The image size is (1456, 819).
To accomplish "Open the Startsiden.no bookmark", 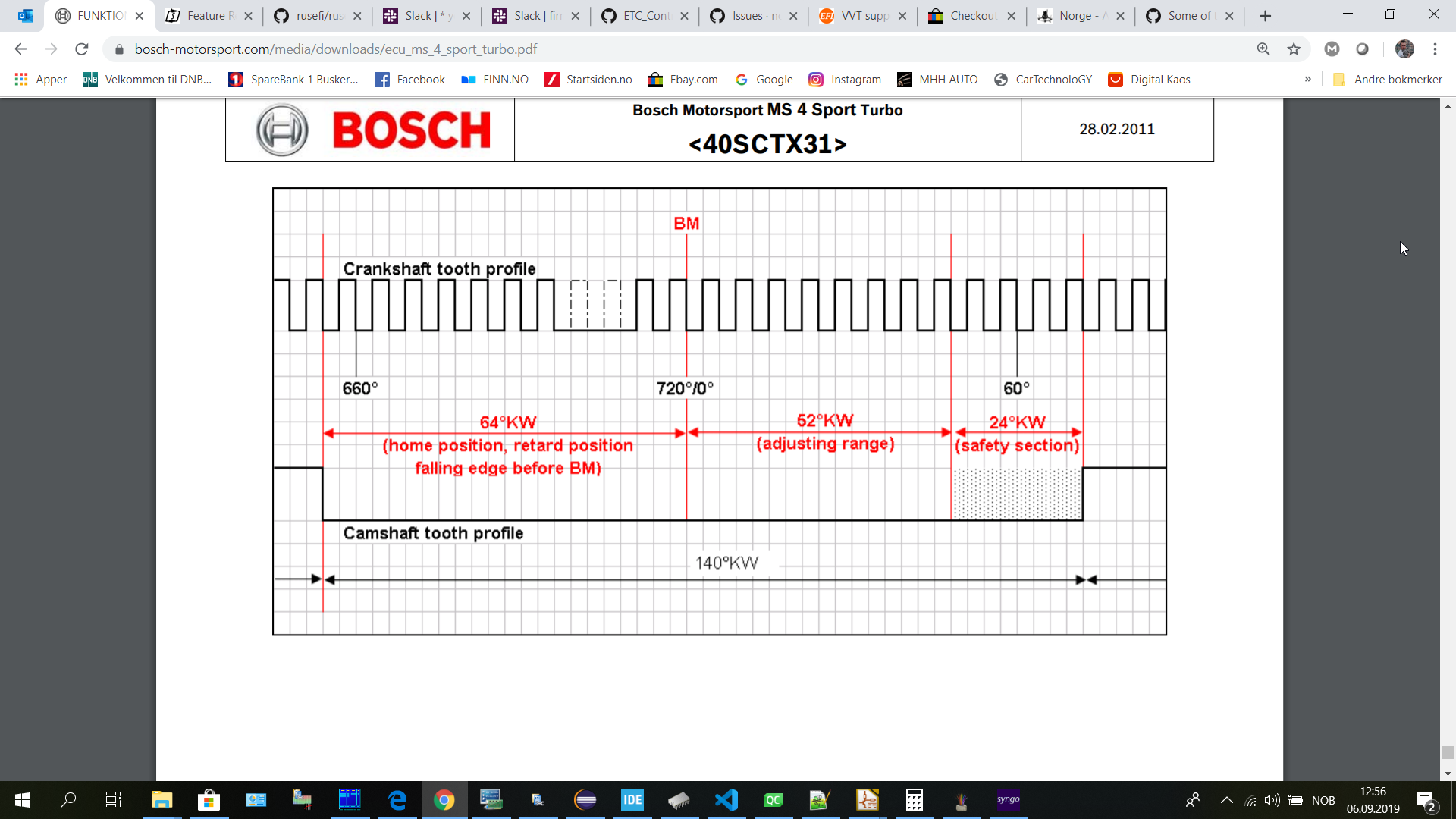I will (x=588, y=80).
